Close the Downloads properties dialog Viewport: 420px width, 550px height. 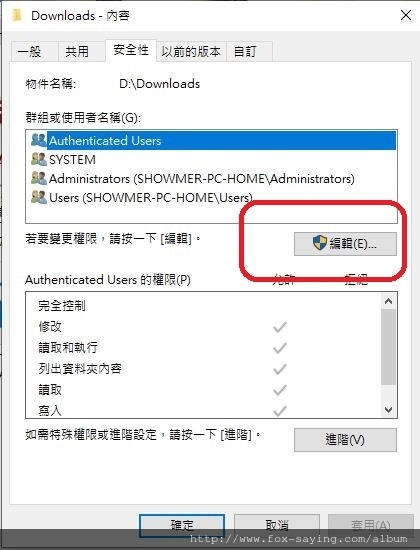[x=406, y=15]
